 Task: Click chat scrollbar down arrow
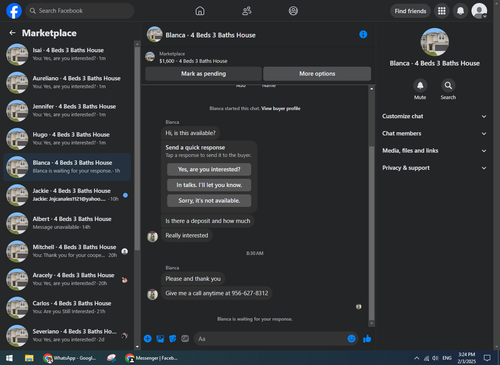(371, 323)
